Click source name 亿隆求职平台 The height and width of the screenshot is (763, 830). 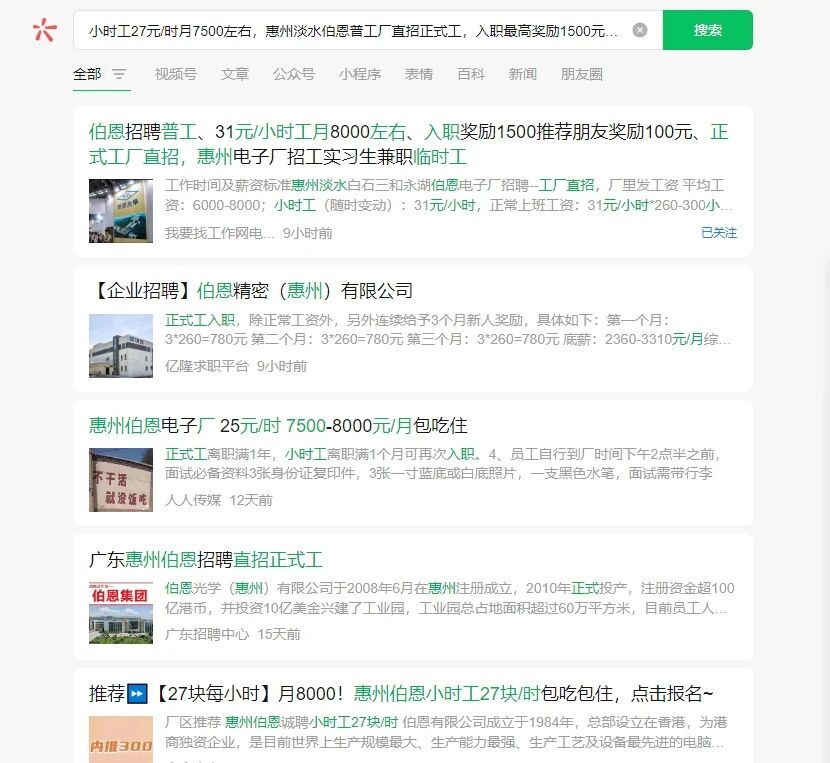[206, 366]
